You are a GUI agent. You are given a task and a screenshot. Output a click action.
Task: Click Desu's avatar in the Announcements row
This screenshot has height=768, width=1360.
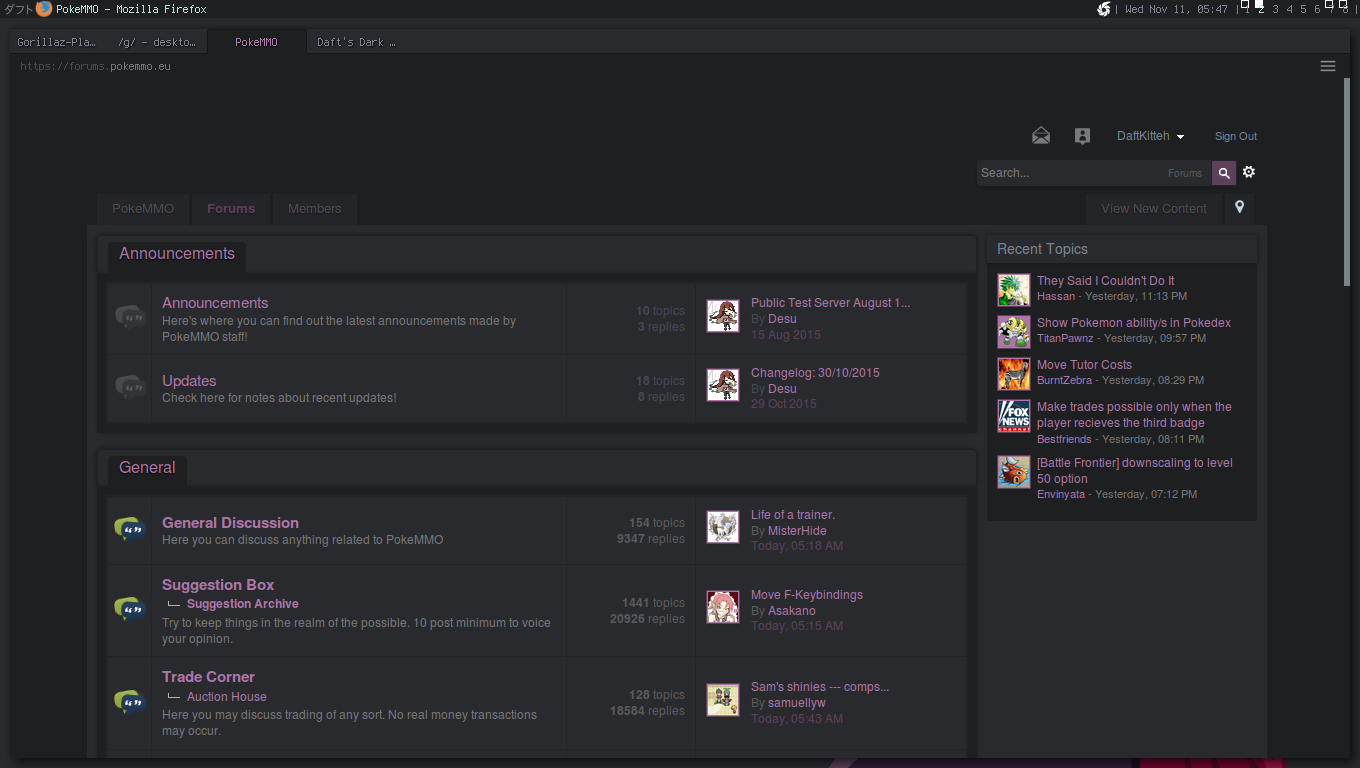[x=723, y=316]
